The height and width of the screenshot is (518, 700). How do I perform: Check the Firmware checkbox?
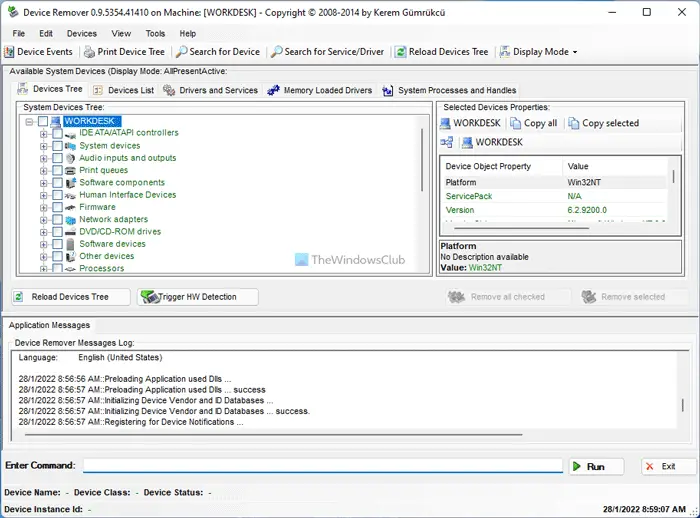pos(58,207)
